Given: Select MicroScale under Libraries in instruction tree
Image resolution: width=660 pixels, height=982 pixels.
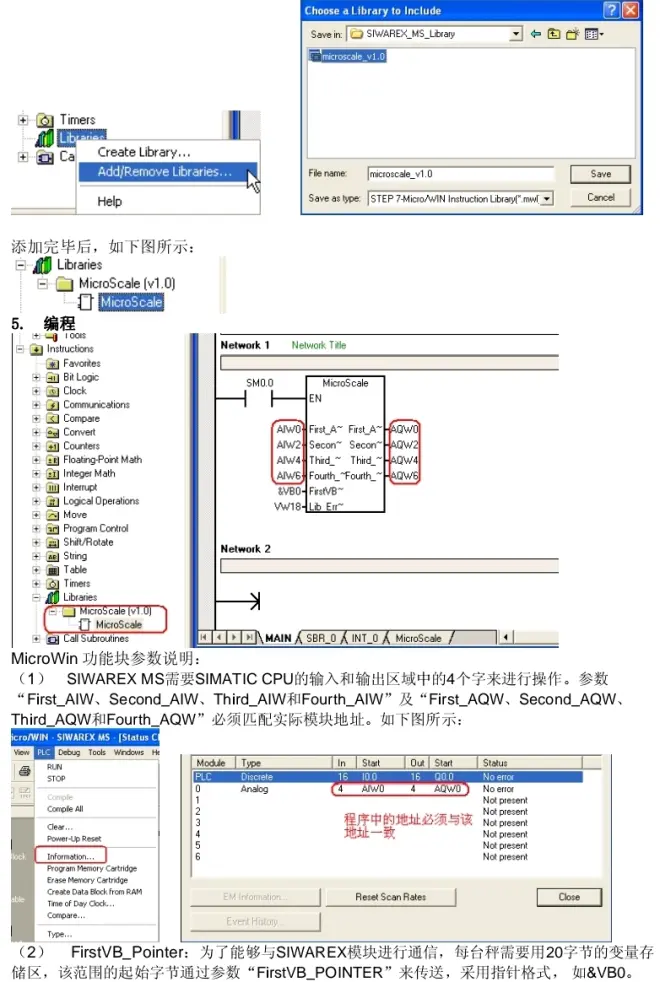Looking at the screenshot, I should click(118, 624).
